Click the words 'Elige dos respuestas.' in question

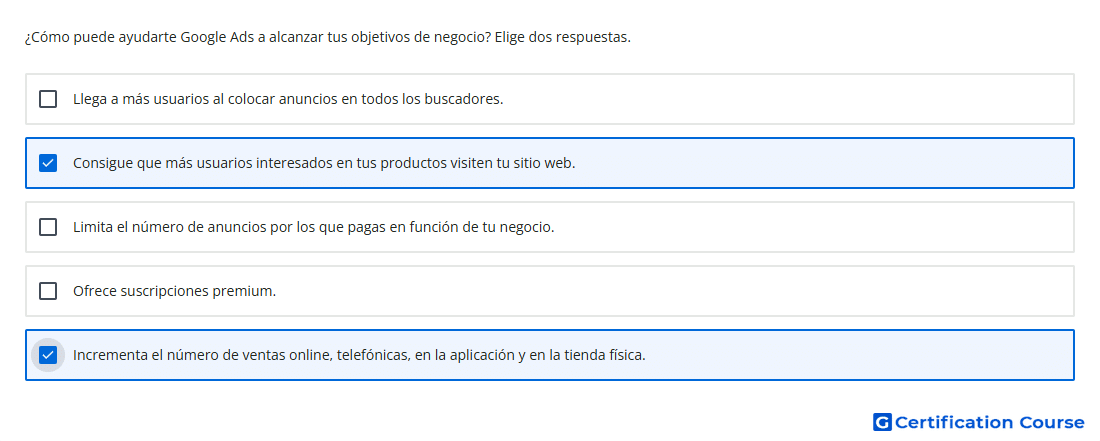click(x=563, y=37)
